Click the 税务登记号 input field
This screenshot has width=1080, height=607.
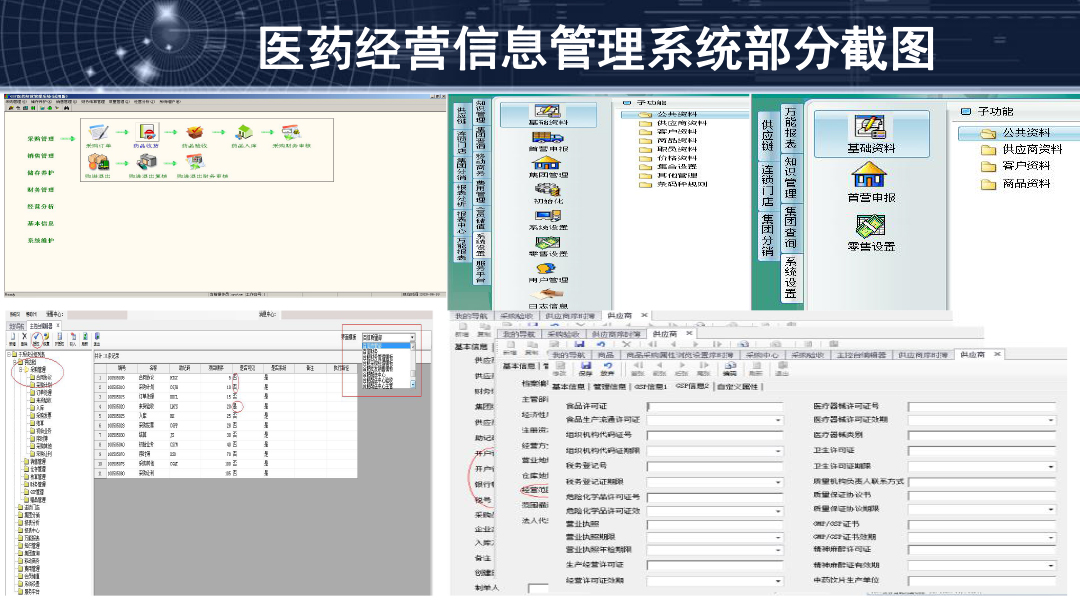coord(715,466)
